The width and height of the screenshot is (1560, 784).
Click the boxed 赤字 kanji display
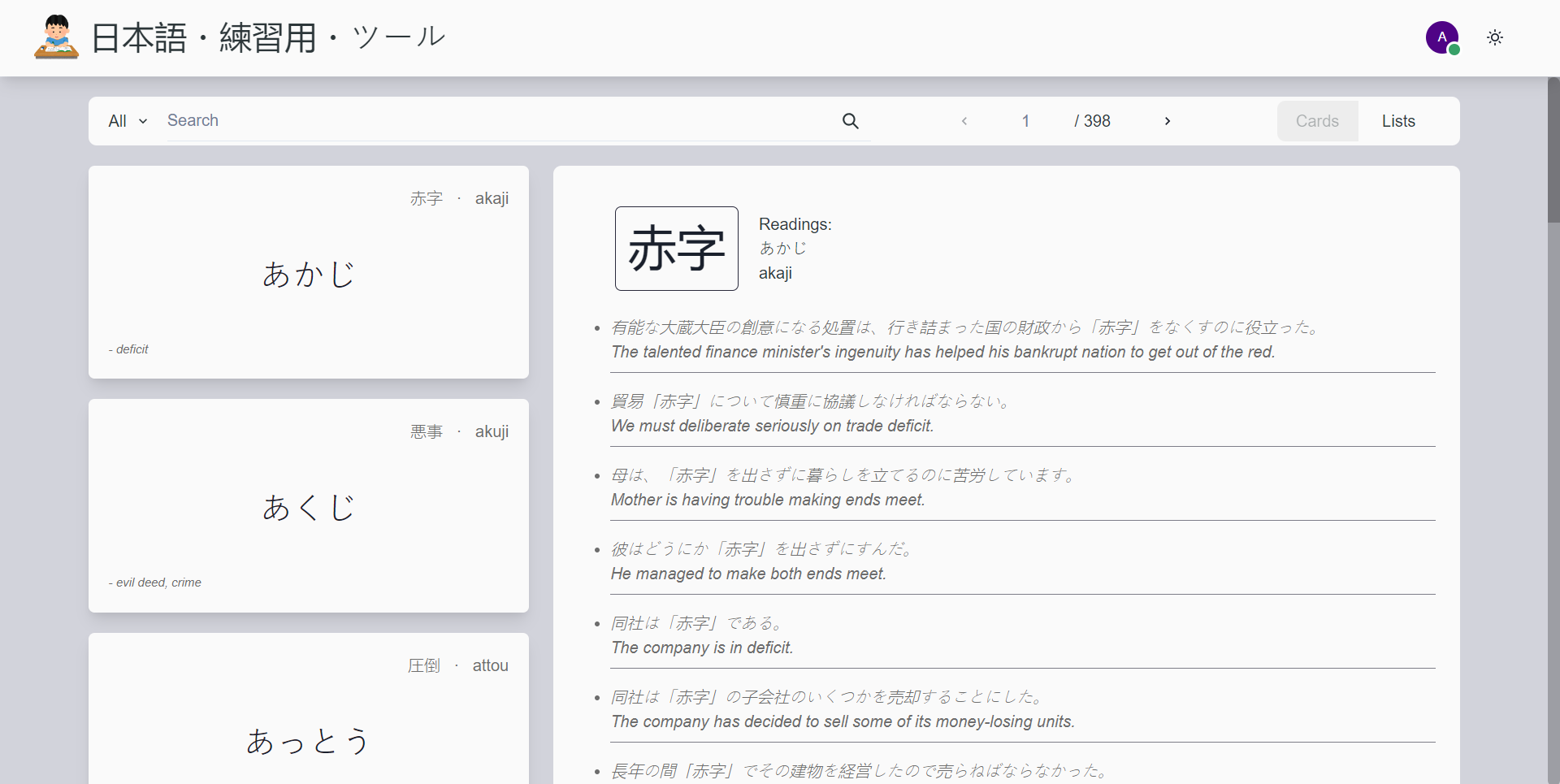[x=676, y=249]
